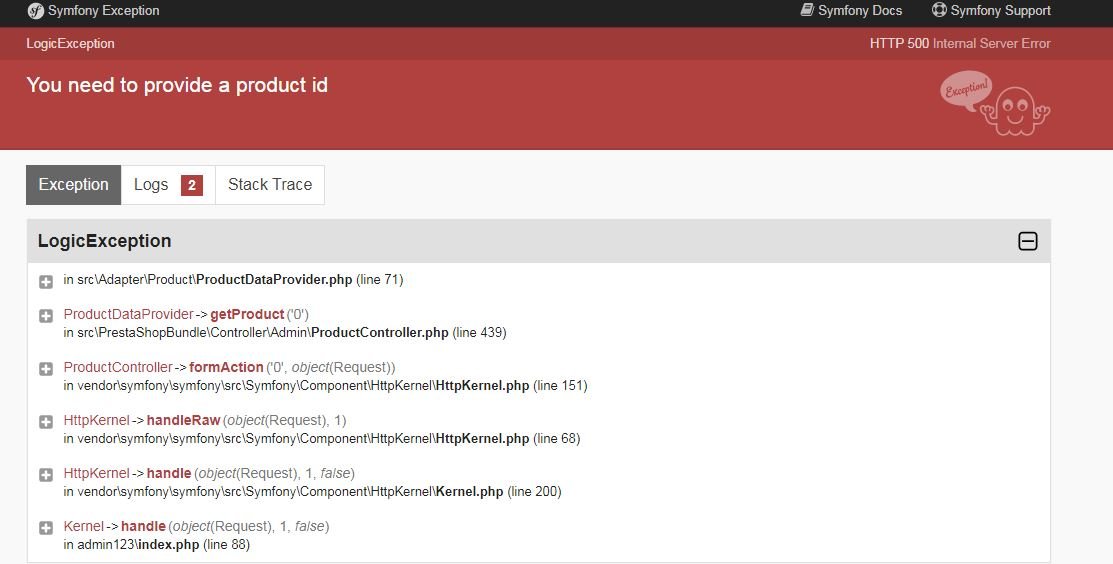Expand the HttpKernel handle trace entry
The width and height of the screenshot is (1113, 564).
46,474
